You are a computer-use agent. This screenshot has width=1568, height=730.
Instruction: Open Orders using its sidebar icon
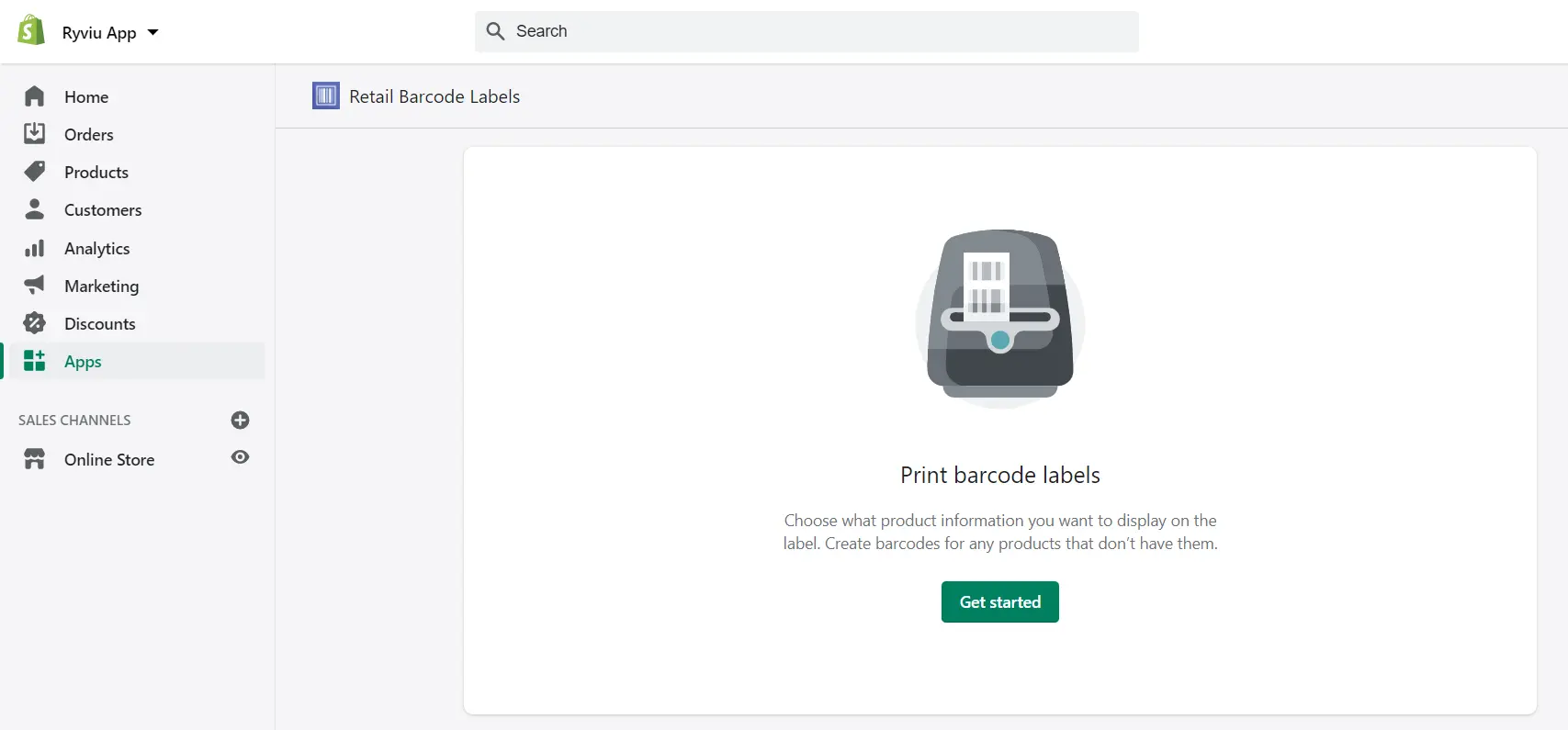pos(34,133)
